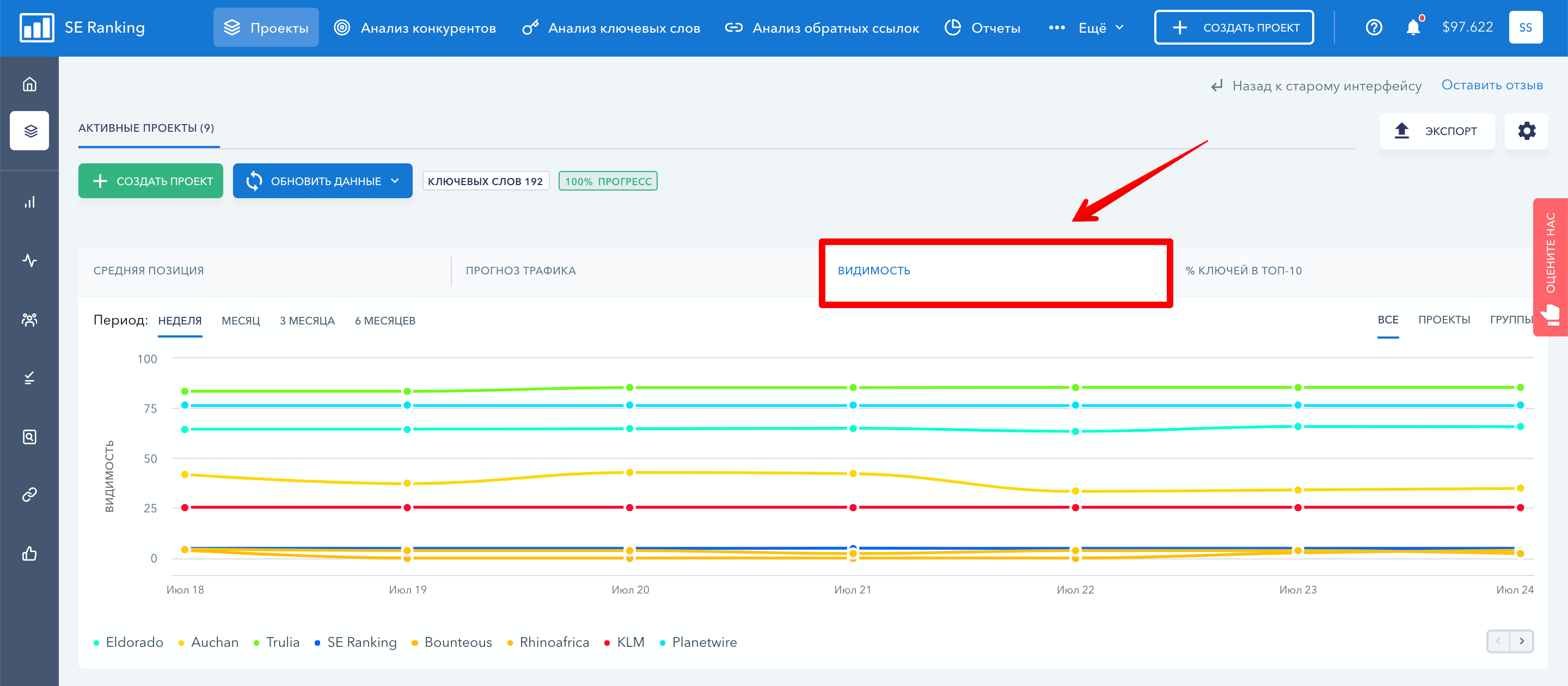The height and width of the screenshot is (686, 1568).
Task: Expand the Обновить данные dropdown arrow
Action: point(395,181)
